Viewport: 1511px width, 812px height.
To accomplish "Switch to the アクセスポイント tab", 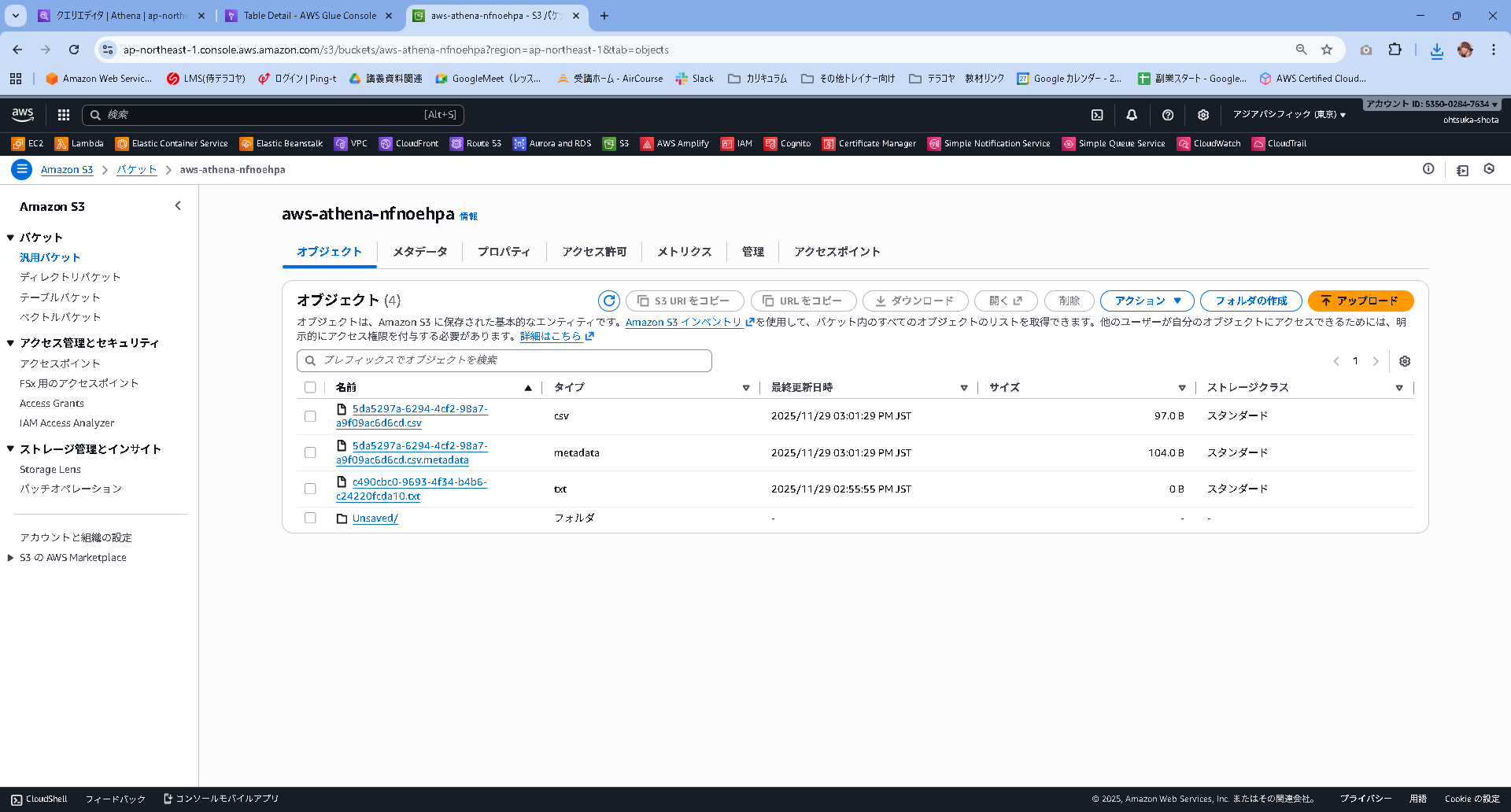I will pyautogui.click(x=837, y=252).
